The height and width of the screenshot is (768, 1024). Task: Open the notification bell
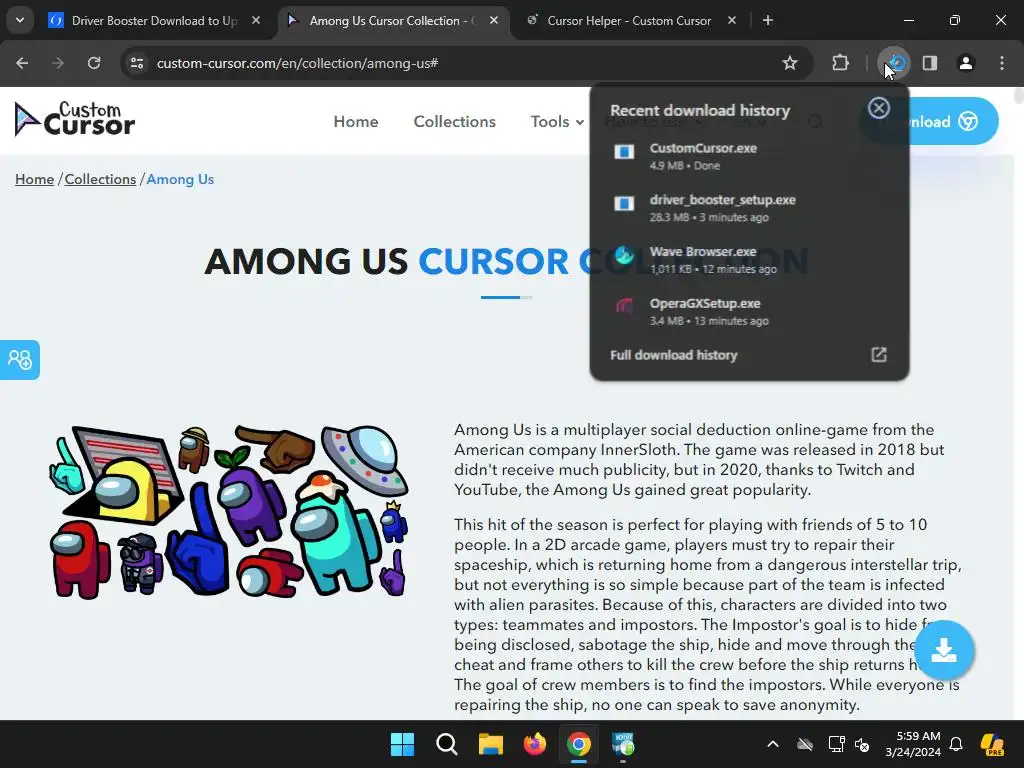pos(956,744)
